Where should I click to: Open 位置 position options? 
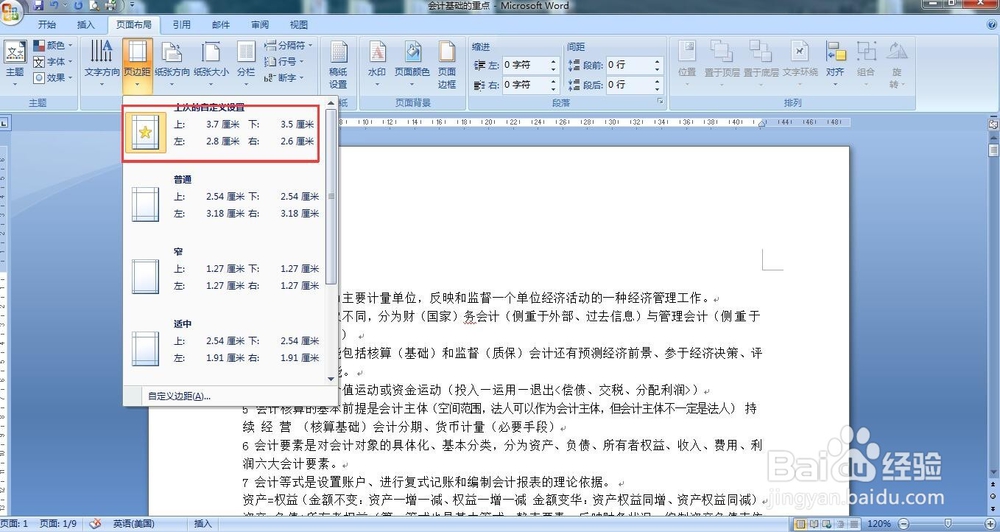[687, 62]
